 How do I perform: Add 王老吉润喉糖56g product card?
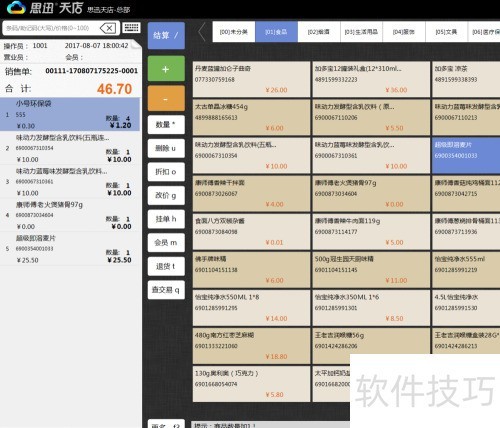point(371,341)
